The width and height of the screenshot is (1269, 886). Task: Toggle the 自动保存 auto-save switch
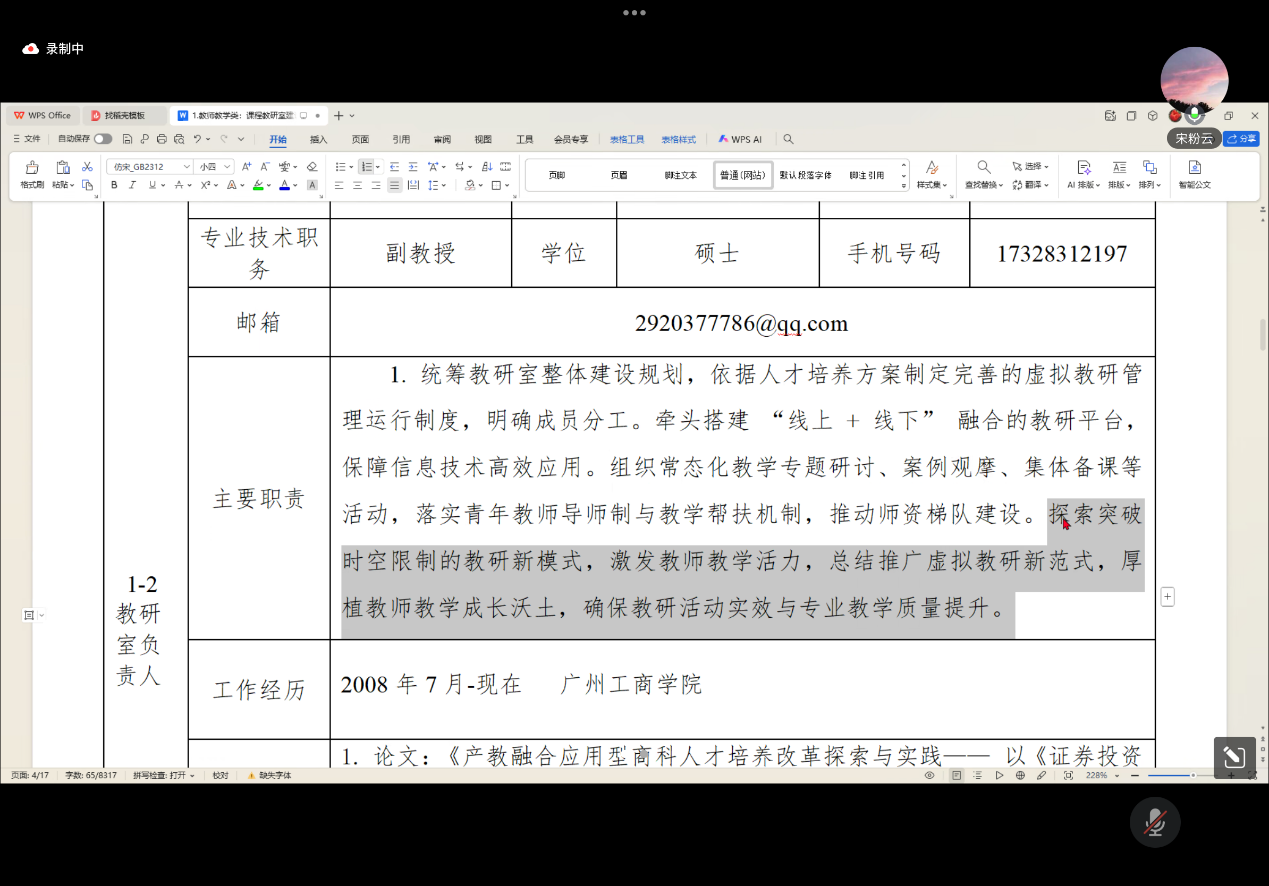click(x=102, y=139)
